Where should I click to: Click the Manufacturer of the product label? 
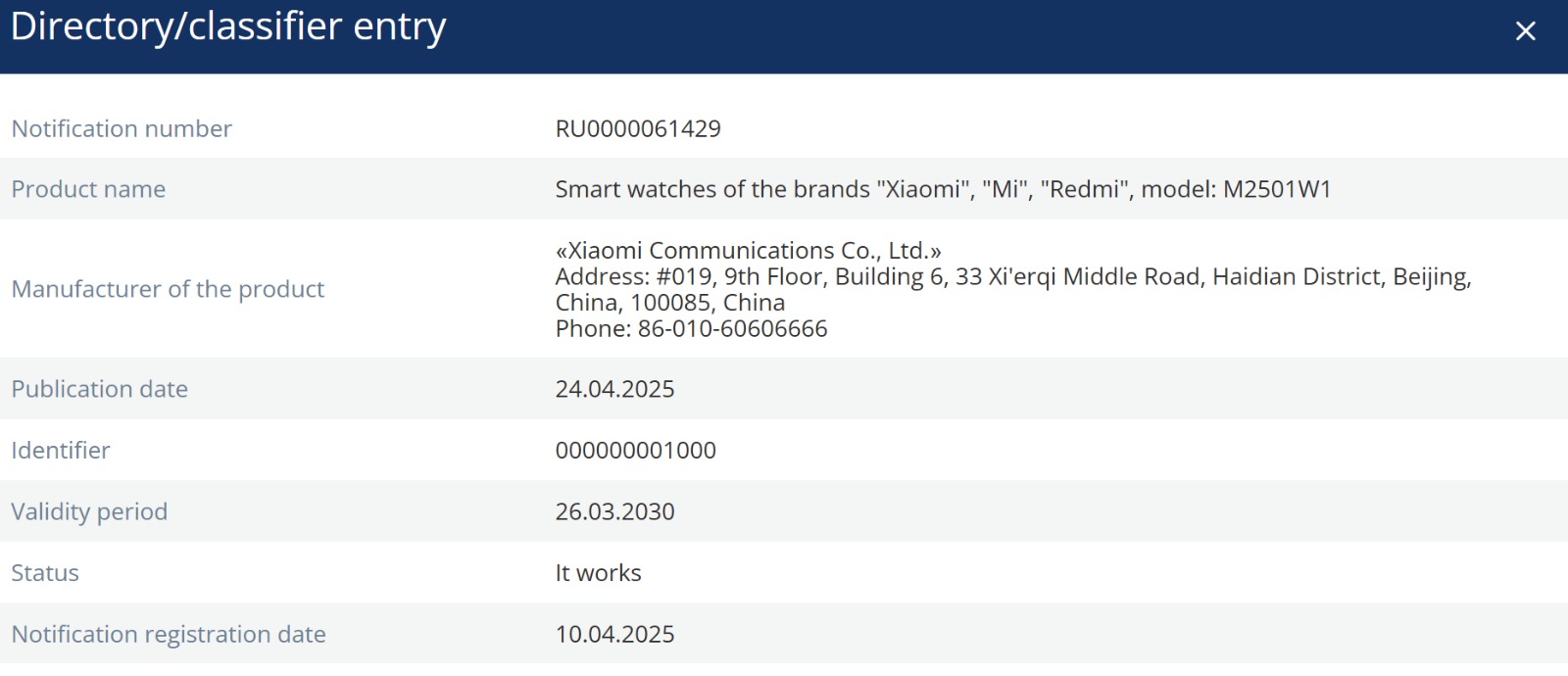[x=168, y=289]
